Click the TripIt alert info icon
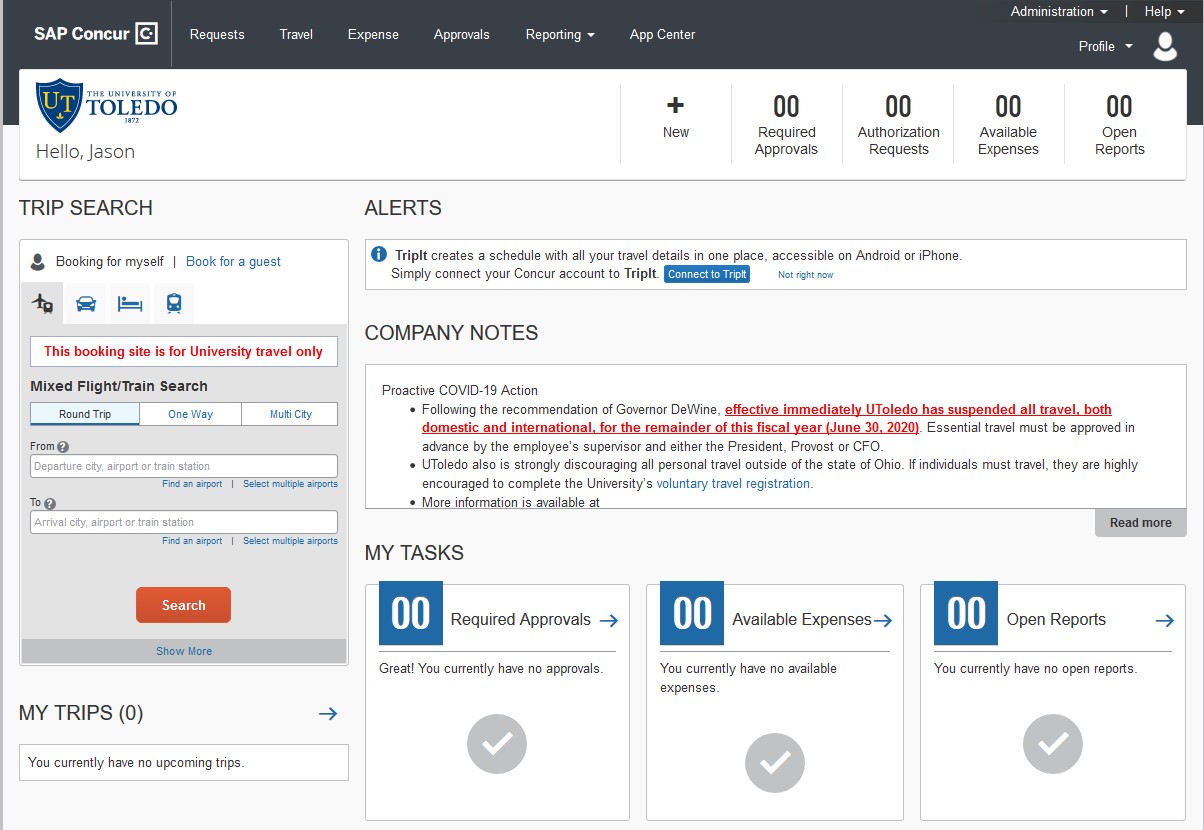Screen dimensions: 1204x830 click(379, 255)
